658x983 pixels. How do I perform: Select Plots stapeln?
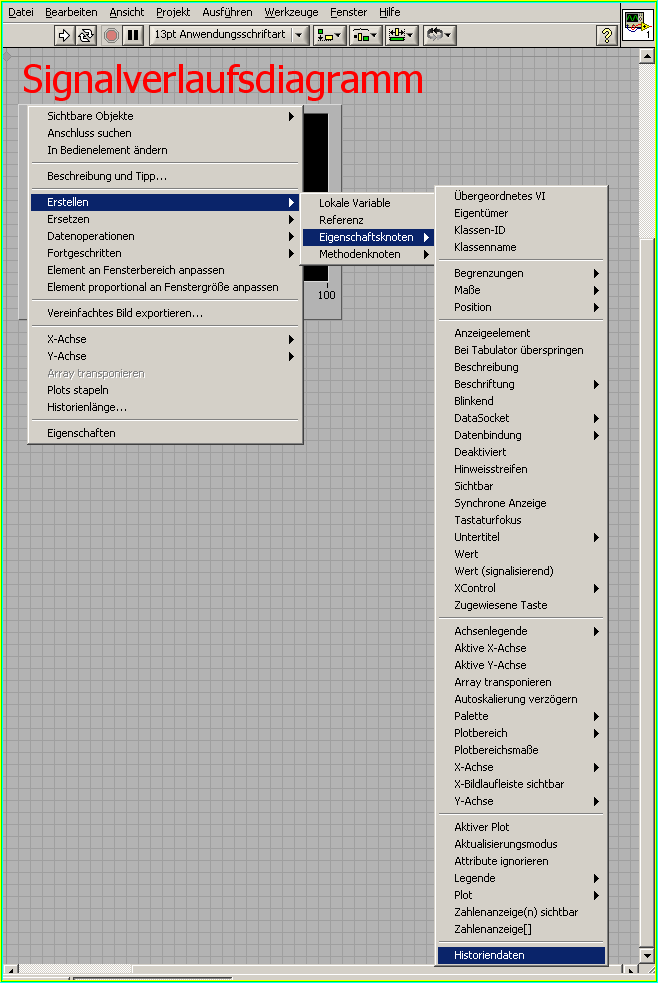click(x=165, y=390)
